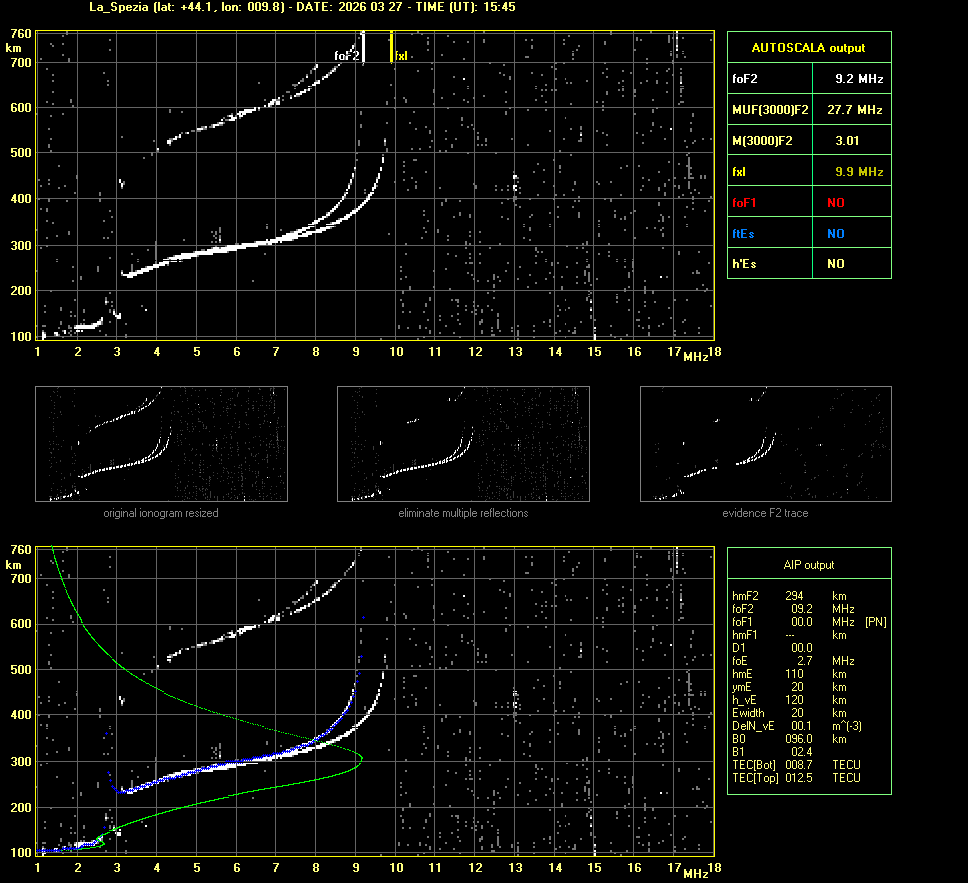Click the blue ftEs NO entry
The height and width of the screenshot is (883, 968).
click(835, 233)
